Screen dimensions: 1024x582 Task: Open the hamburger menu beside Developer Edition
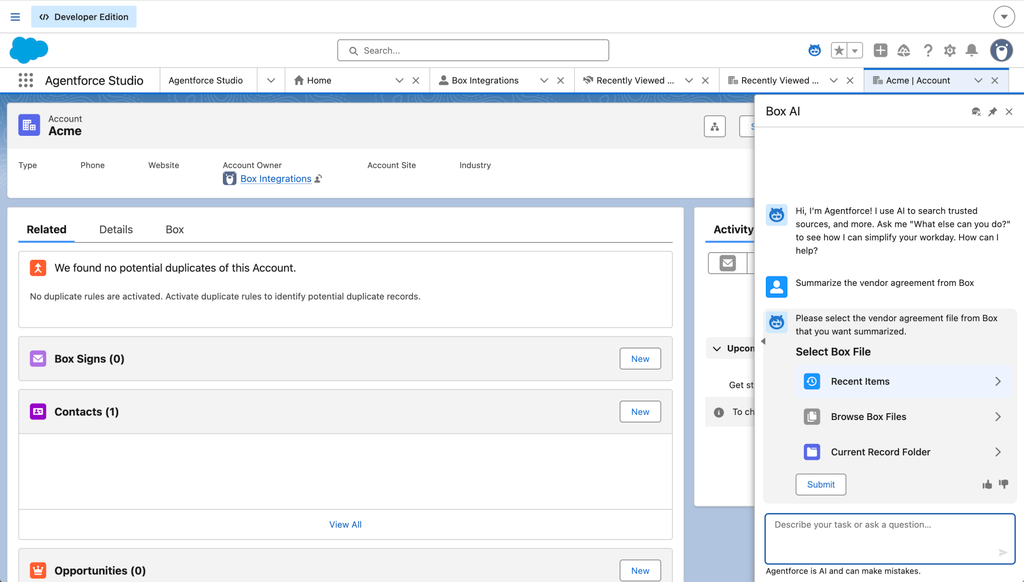point(15,17)
